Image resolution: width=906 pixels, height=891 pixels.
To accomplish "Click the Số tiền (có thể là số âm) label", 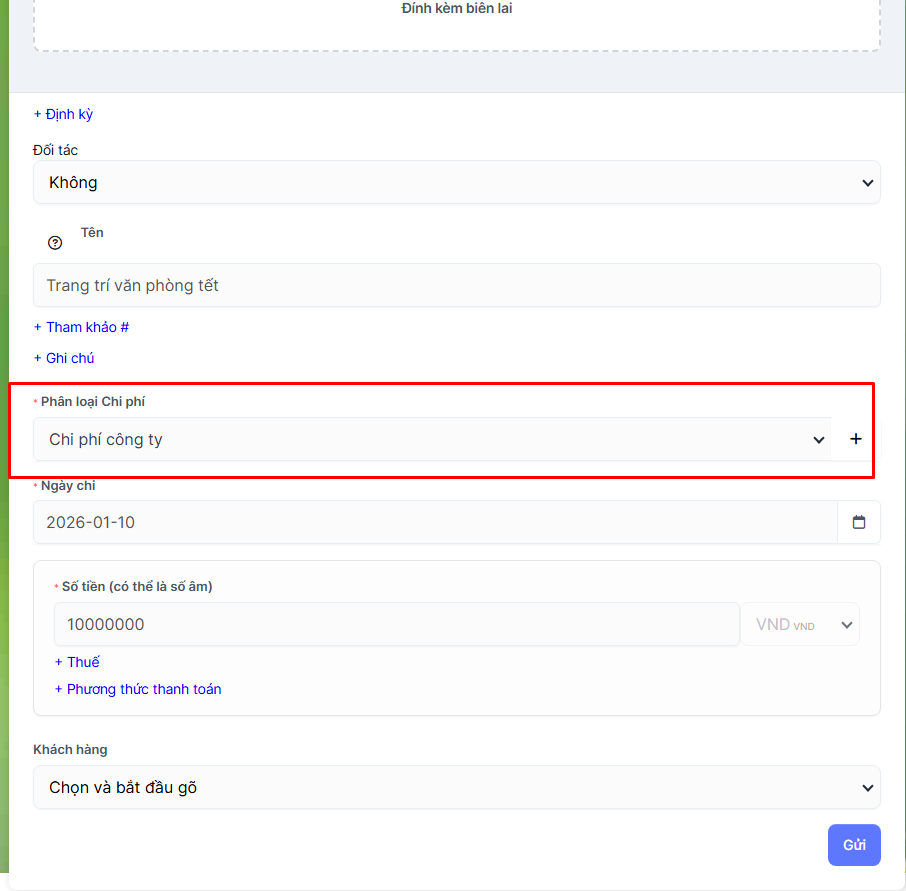I will (137, 587).
